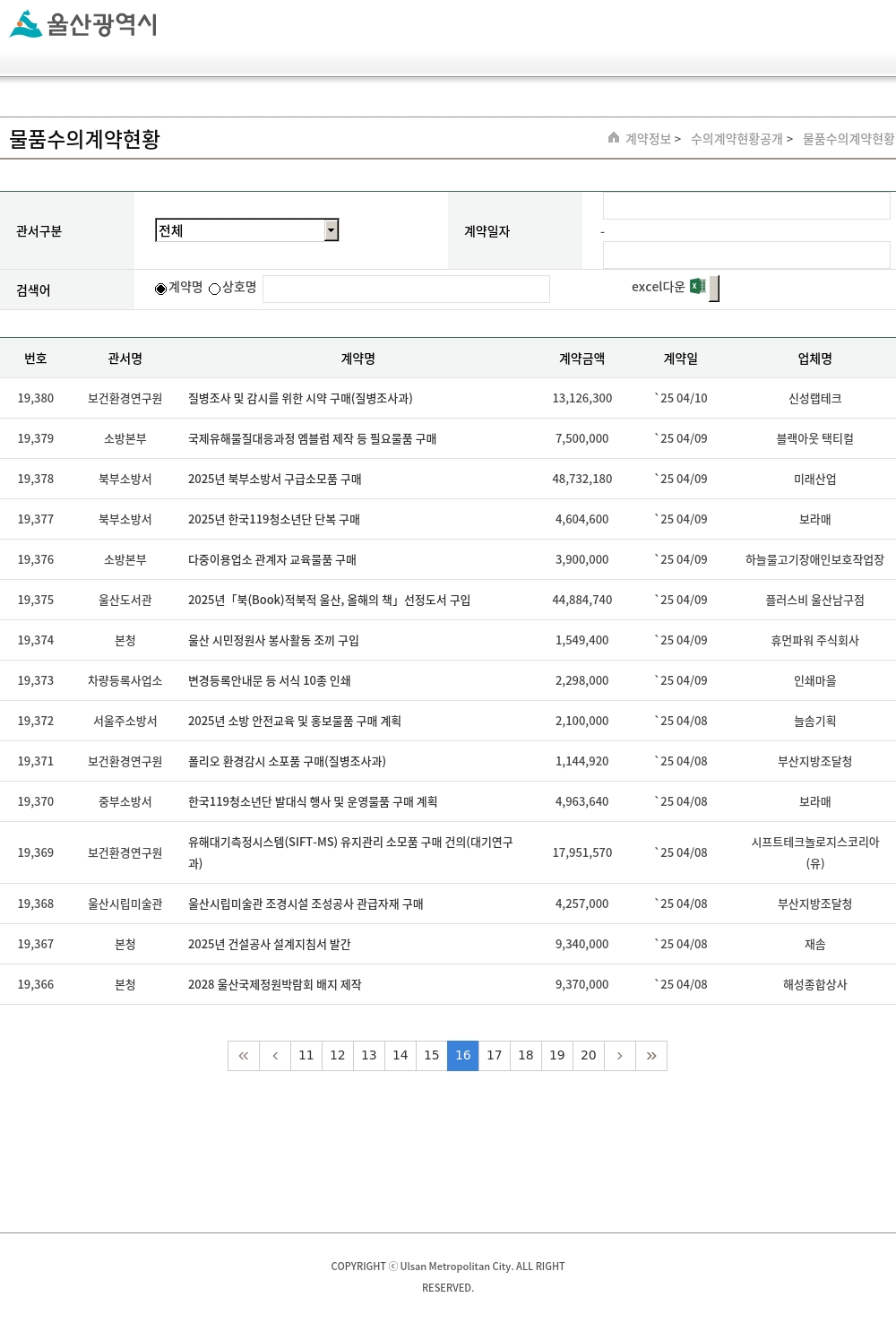Click contract '유해대기측정시스템(SIFT-MS) 유지관리 소모품'
This screenshot has height=1323, width=896.
pyautogui.click(x=350, y=852)
